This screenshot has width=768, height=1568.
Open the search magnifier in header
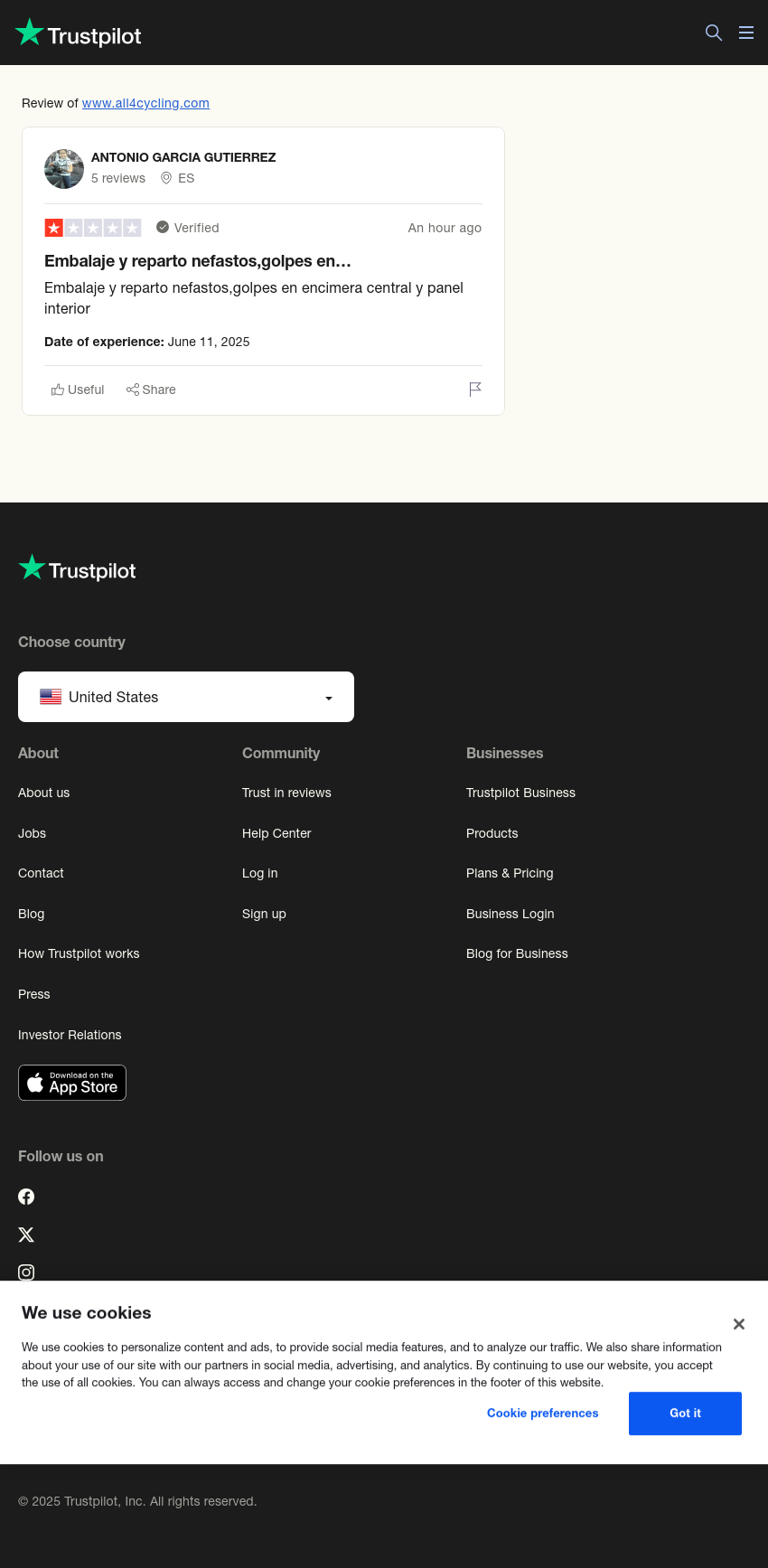point(714,33)
